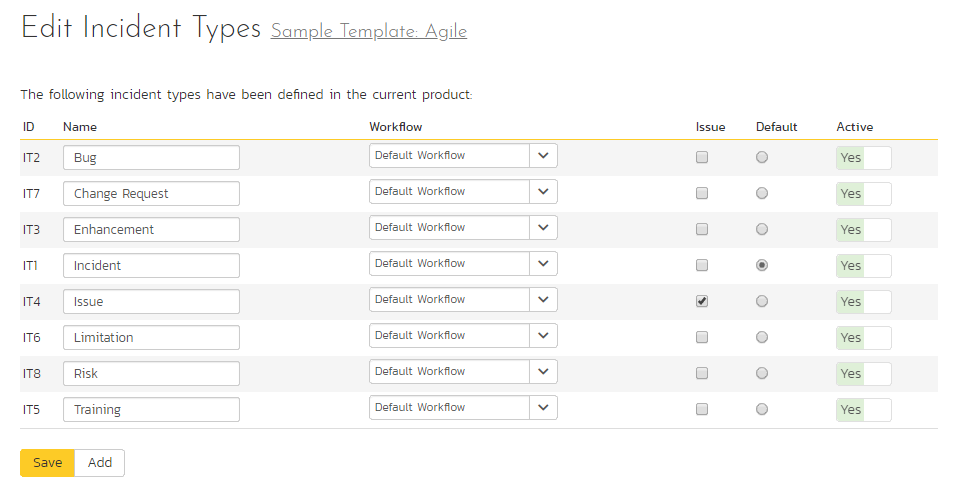Expand Workflow dropdown for Issue row
Viewport: 961px width, 502px height.
pos(463,300)
